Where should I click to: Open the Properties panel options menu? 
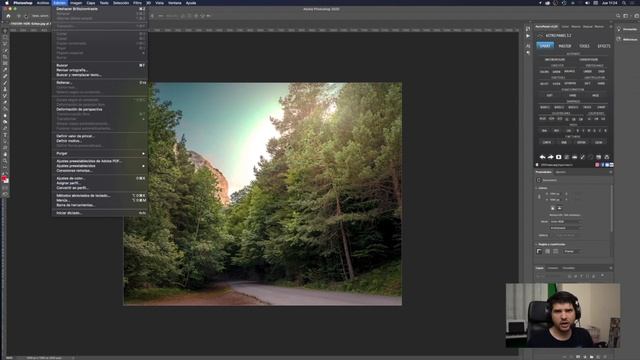(x=611, y=172)
